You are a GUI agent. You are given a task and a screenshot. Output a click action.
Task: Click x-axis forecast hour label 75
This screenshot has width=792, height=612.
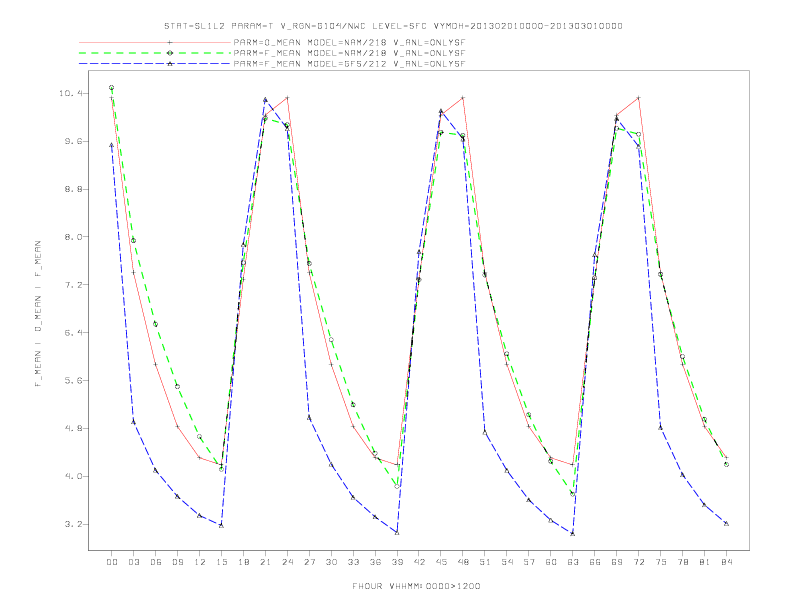tap(661, 562)
